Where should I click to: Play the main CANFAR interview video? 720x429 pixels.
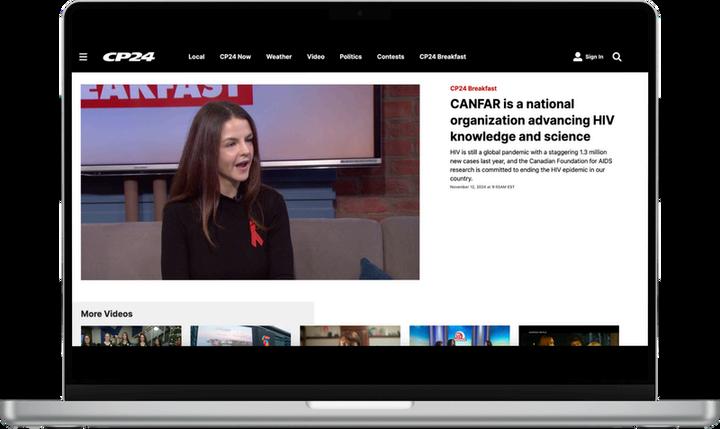tap(250, 181)
